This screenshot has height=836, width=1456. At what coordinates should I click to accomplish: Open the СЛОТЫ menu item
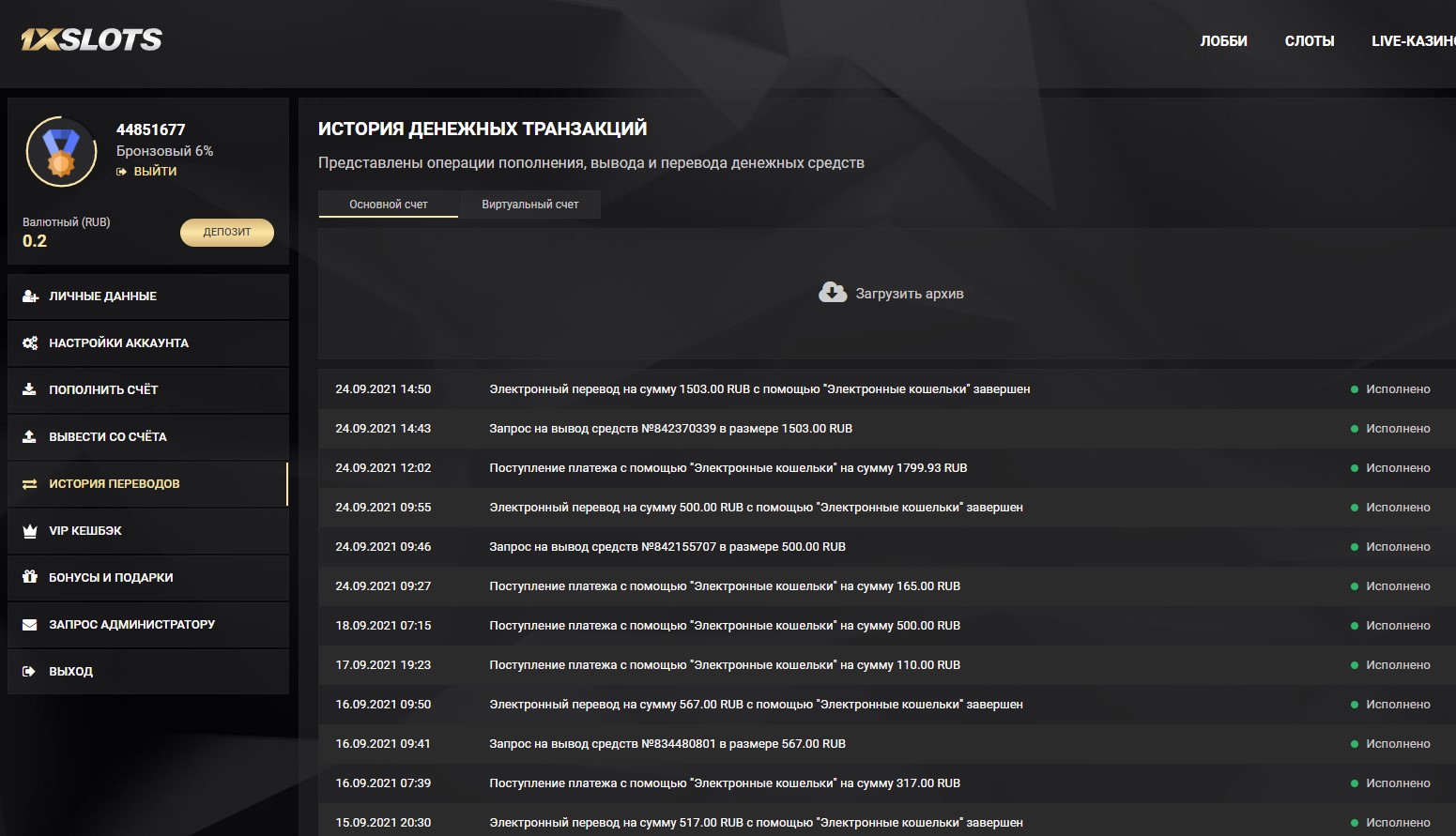[1310, 41]
